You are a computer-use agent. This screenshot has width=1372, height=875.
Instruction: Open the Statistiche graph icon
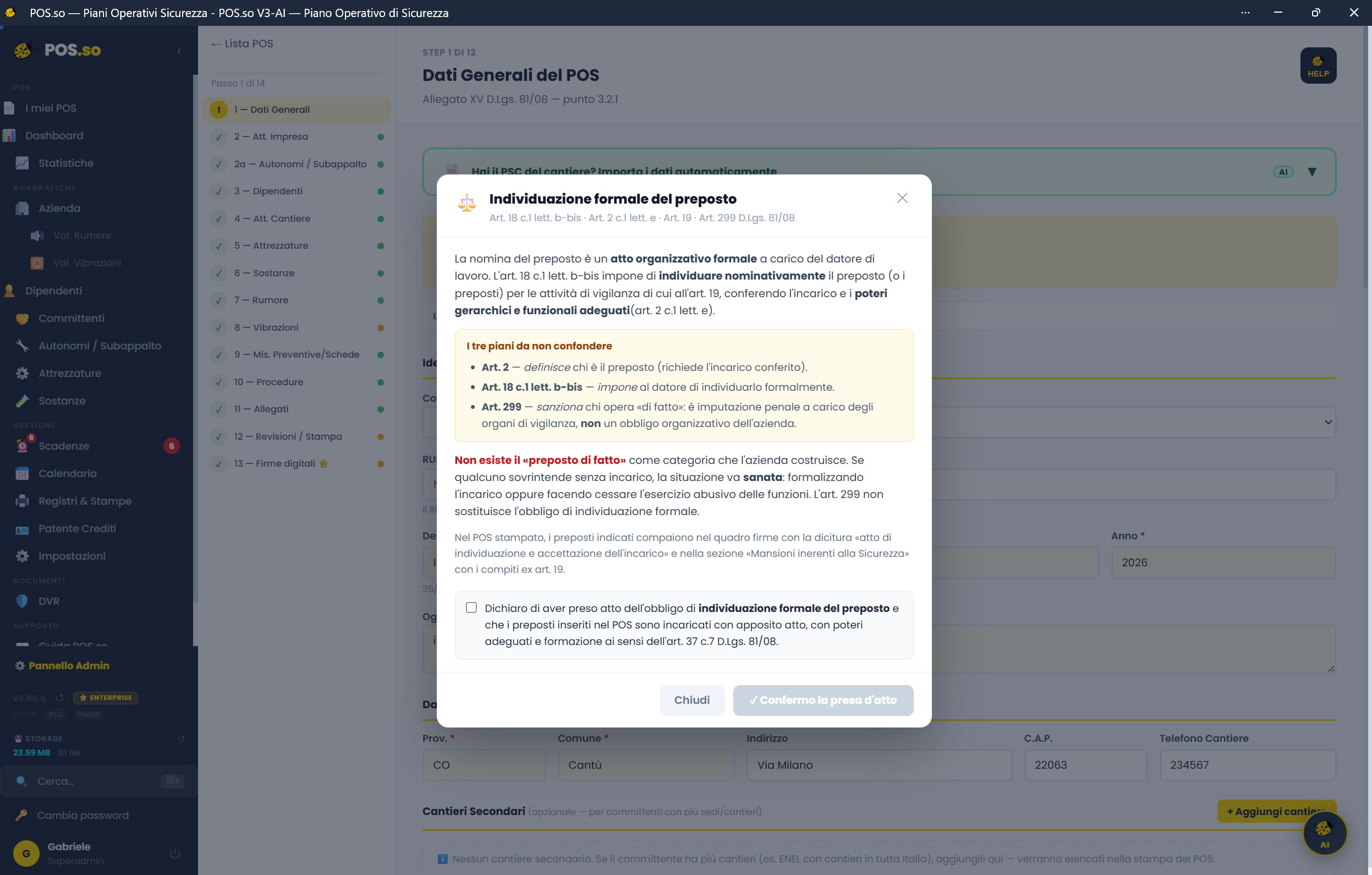click(22, 163)
